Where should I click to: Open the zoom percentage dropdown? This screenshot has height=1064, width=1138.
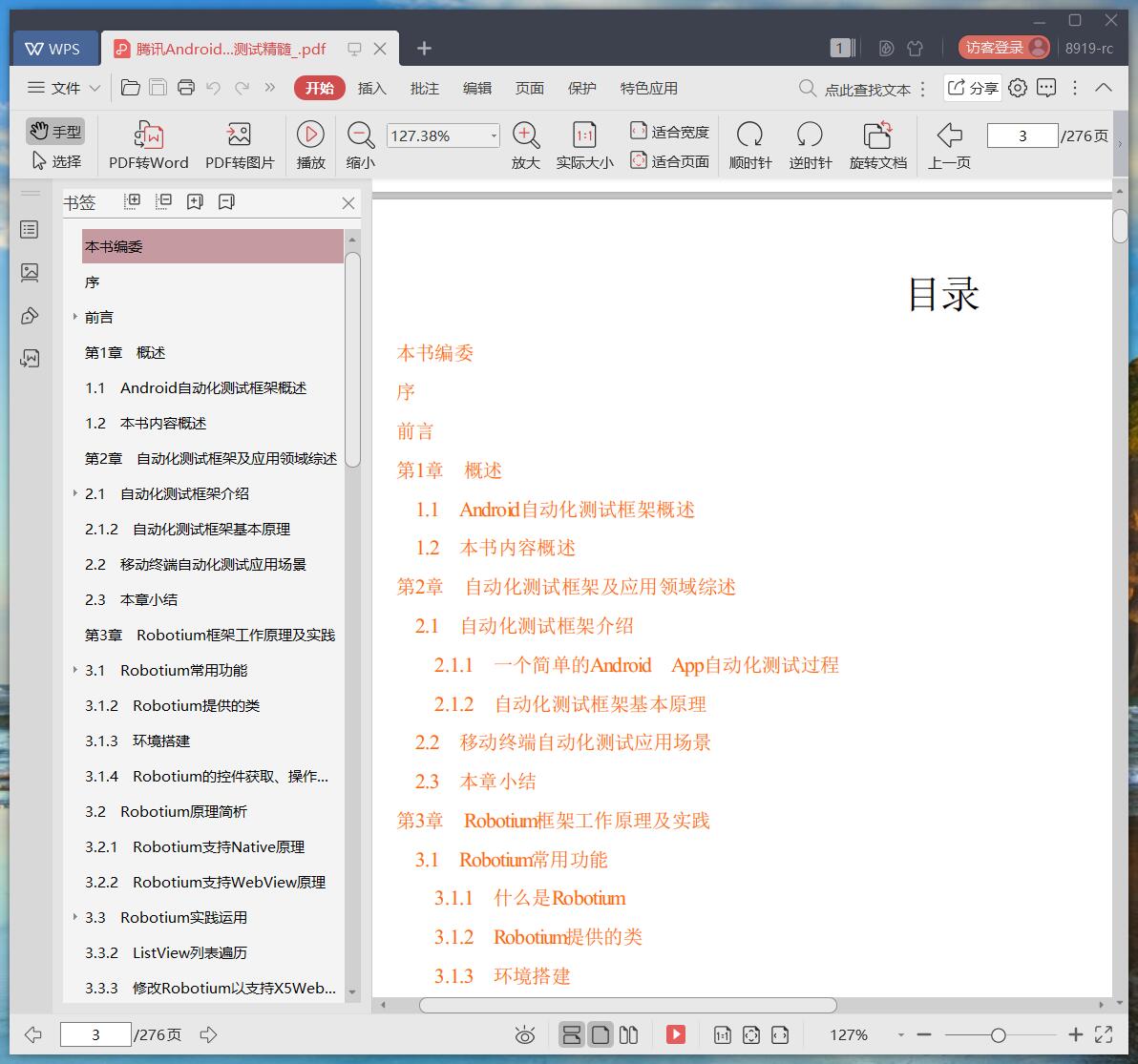494,136
